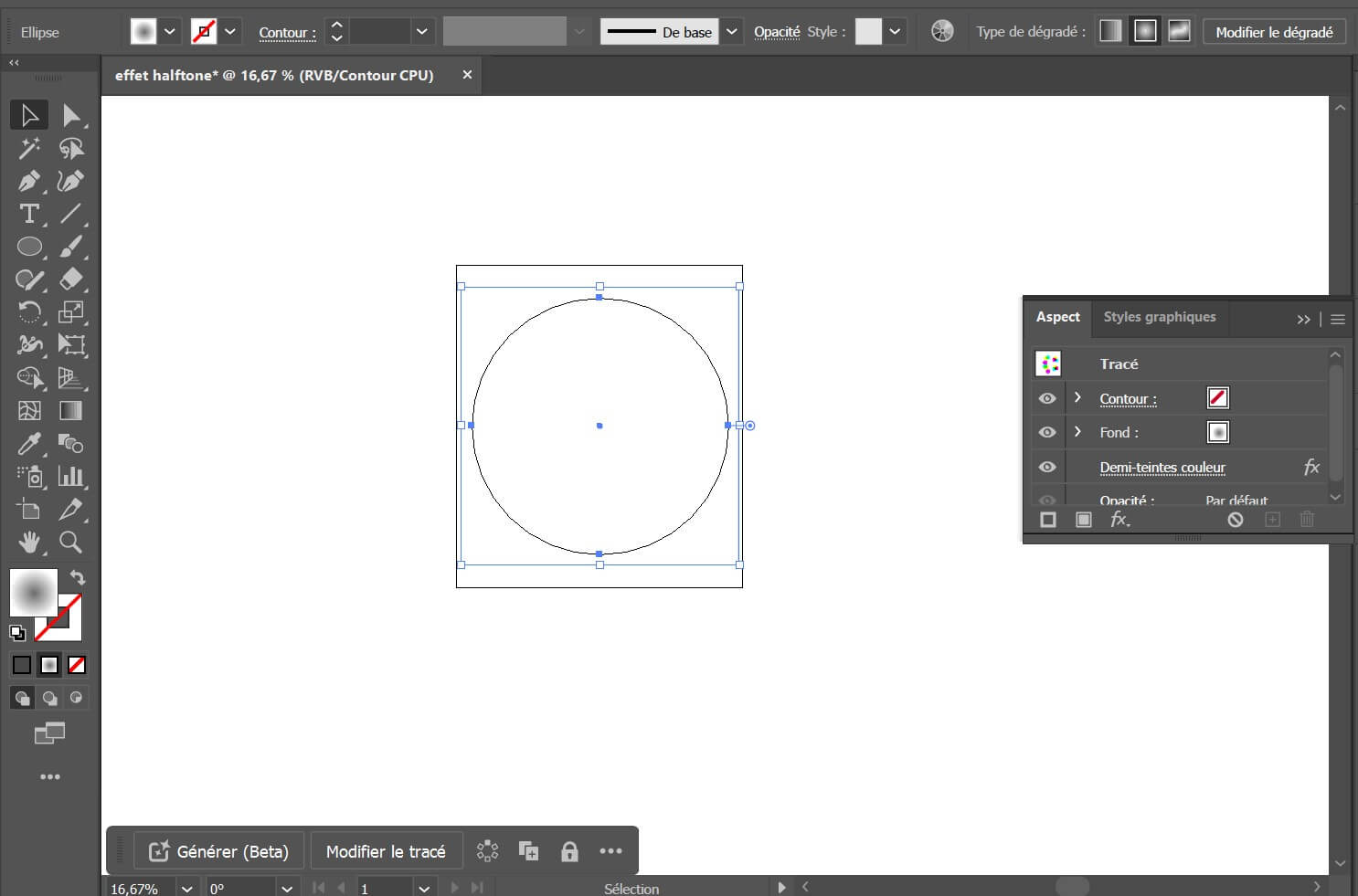Image resolution: width=1358 pixels, height=896 pixels.
Task: Expand the Contour row in Aspect panel
Action: click(x=1077, y=397)
